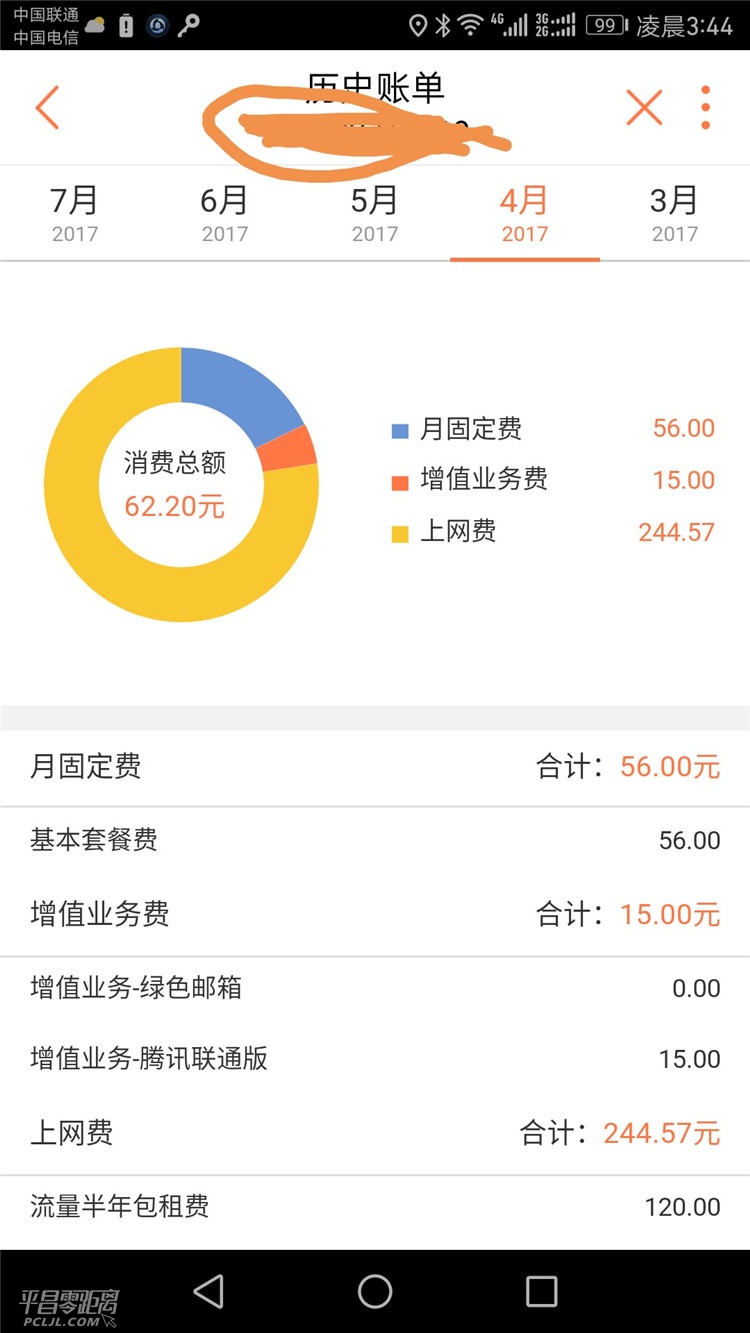Tap the blue 月固定费 legend swatch
750x1333 pixels.
(400, 431)
